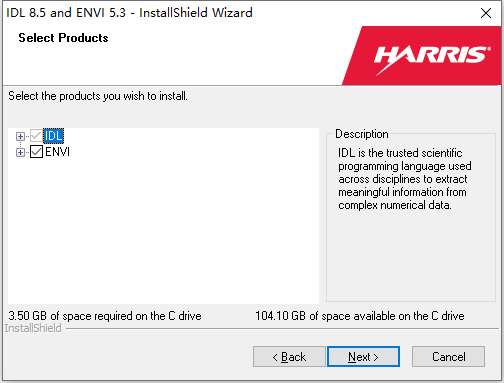Select the ENVI tree item label
The image size is (504, 383).
pos(57,152)
